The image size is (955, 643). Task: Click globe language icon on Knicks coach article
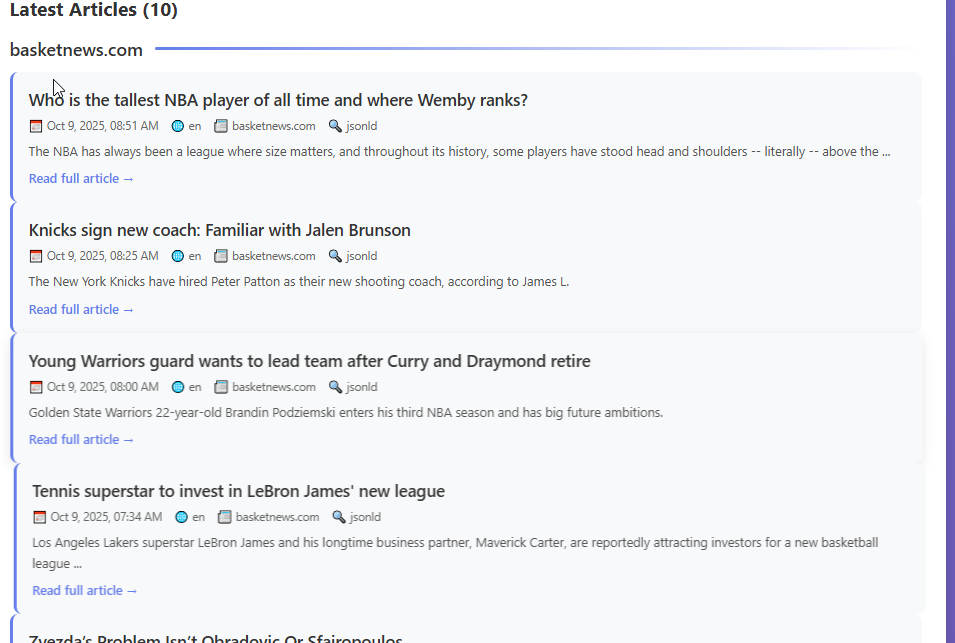coord(178,256)
